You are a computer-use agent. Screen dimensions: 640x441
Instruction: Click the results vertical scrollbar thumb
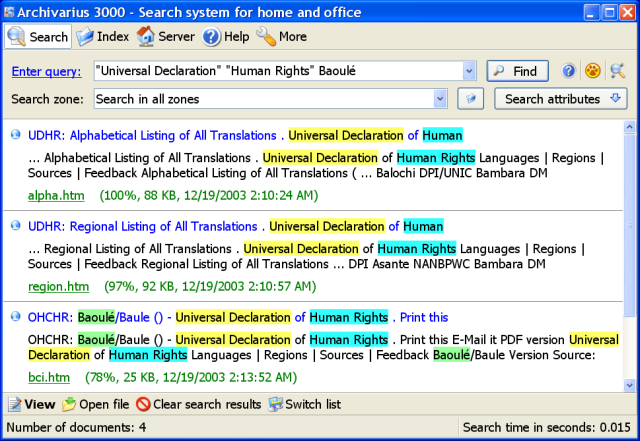pyautogui.click(x=629, y=225)
